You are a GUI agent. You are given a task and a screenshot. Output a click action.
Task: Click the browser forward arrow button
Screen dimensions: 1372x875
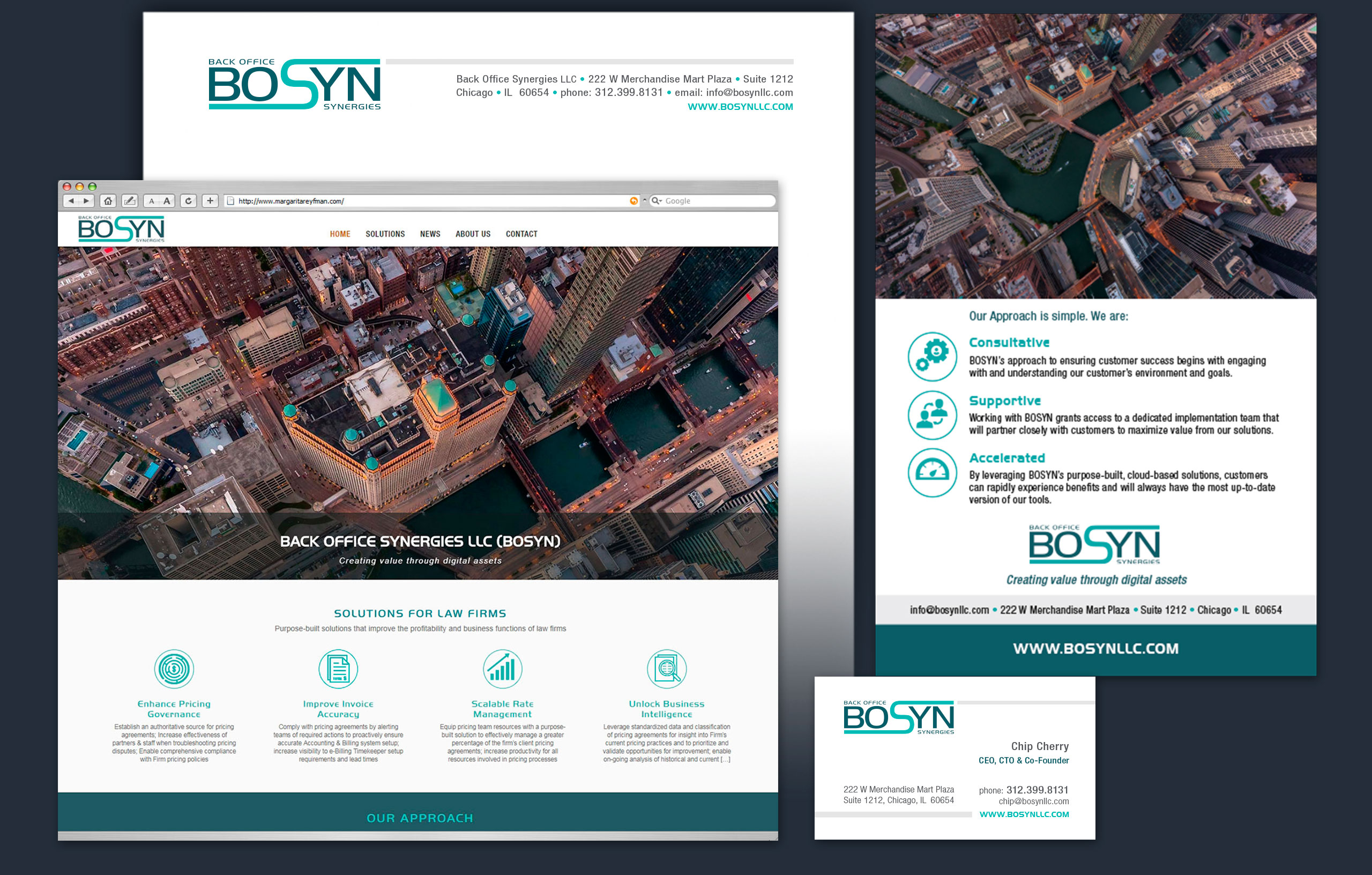(x=86, y=201)
